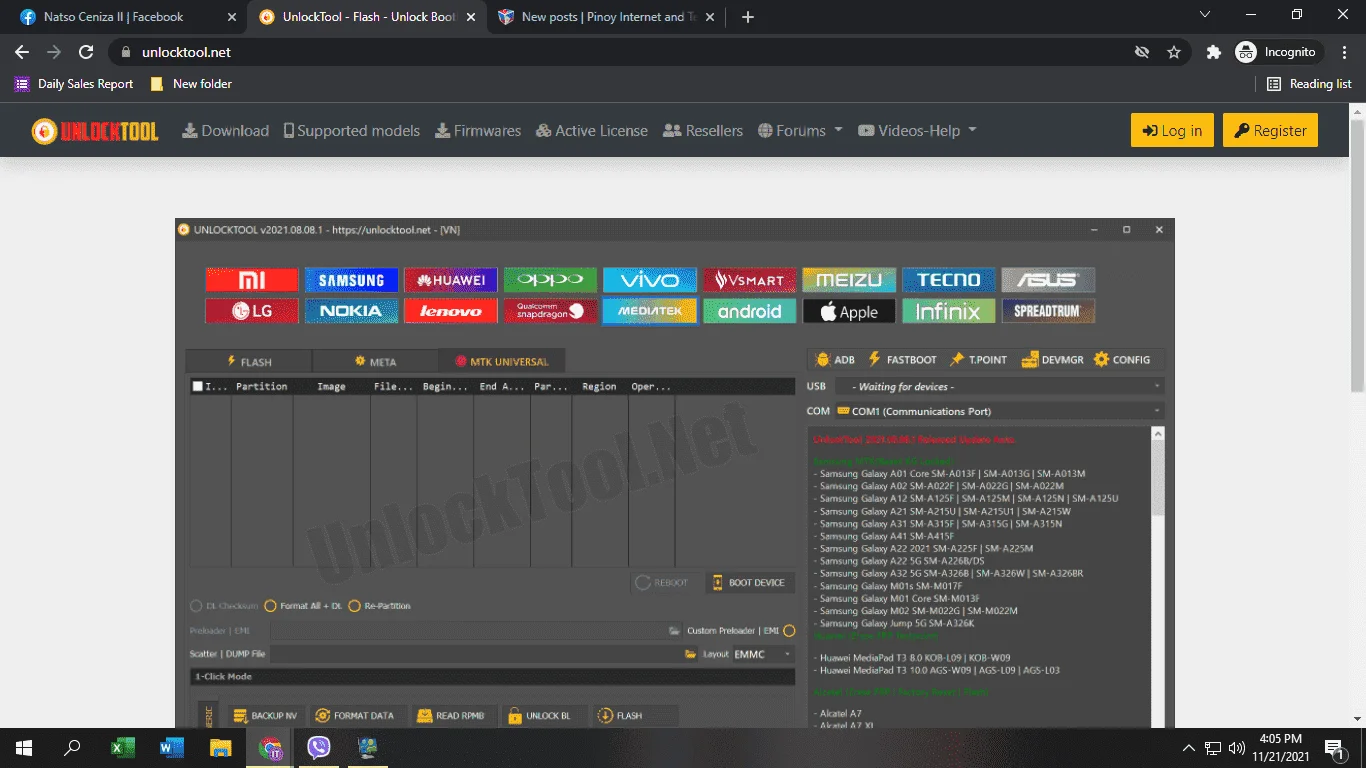Open Excel from the taskbar

pyautogui.click(x=122, y=747)
